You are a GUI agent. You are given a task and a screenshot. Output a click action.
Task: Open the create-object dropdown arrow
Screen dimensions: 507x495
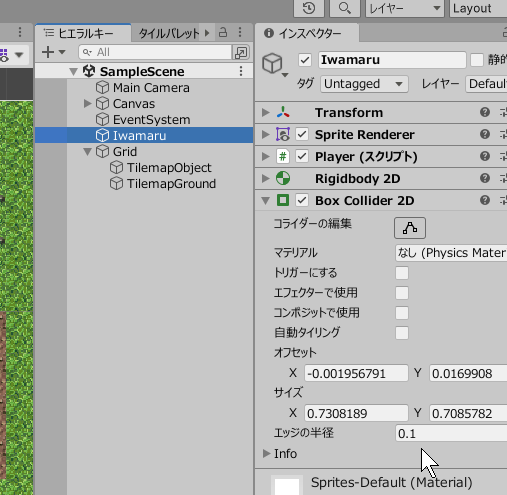[62, 52]
